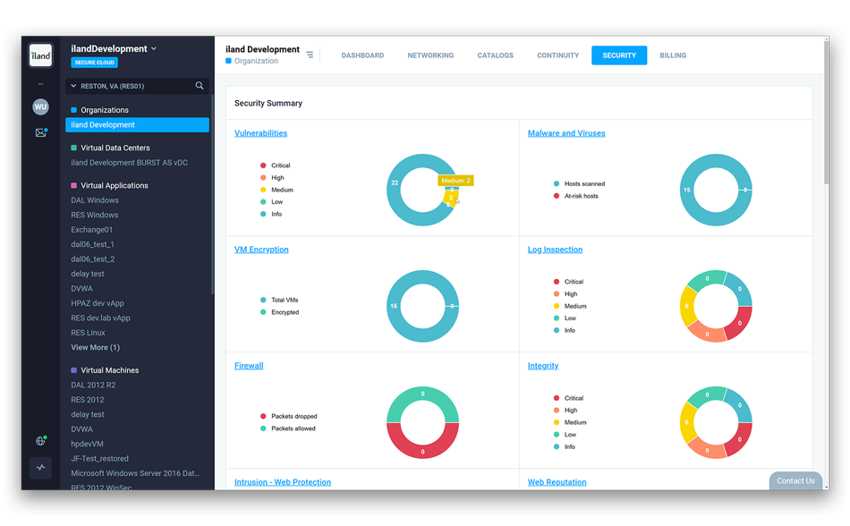This screenshot has height=526, width=850.
Task: Open the Firewall link
Action: pyautogui.click(x=249, y=366)
